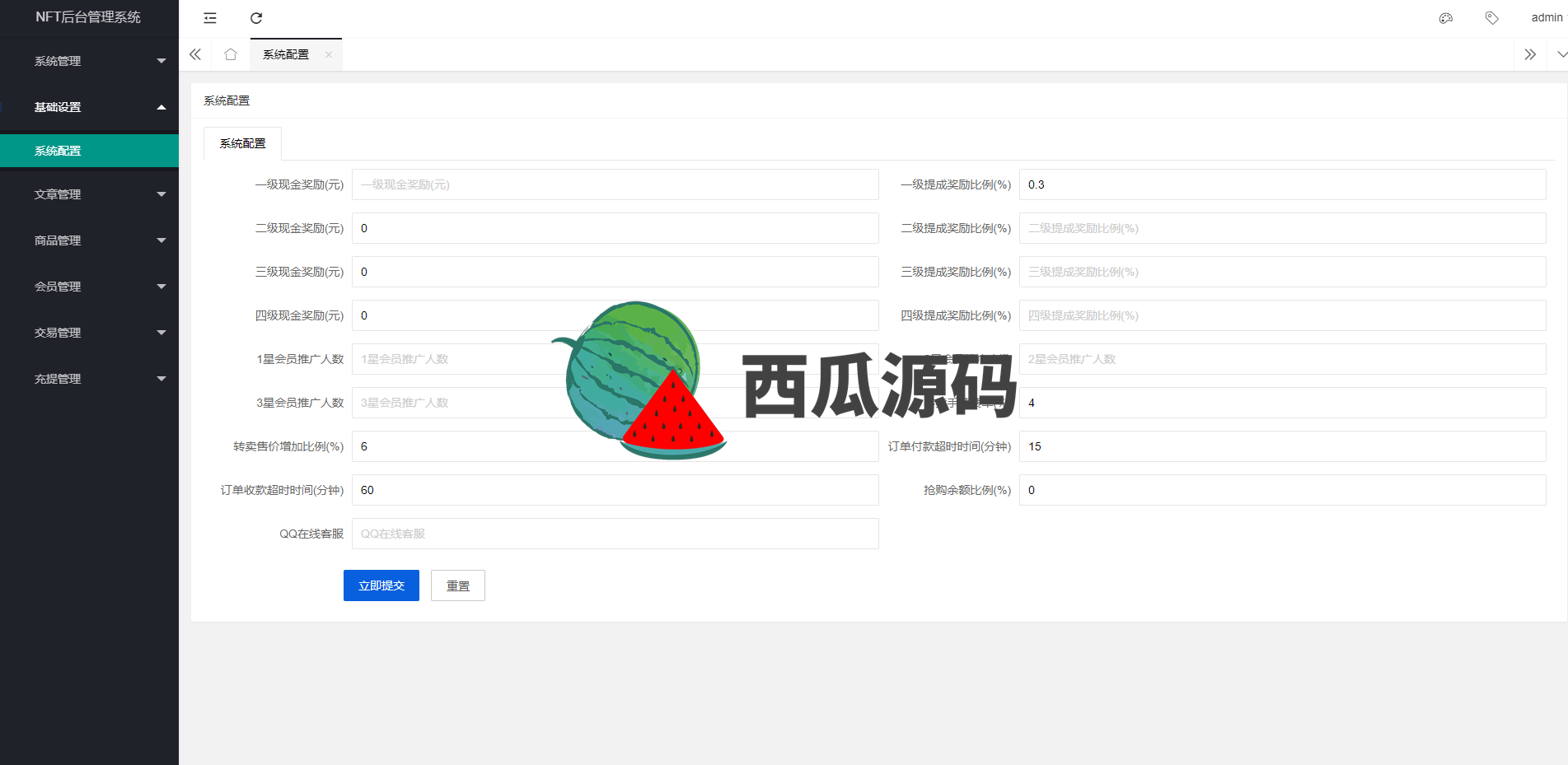Focus the 订单收款超时时间(分钟) input field

click(615, 490)
